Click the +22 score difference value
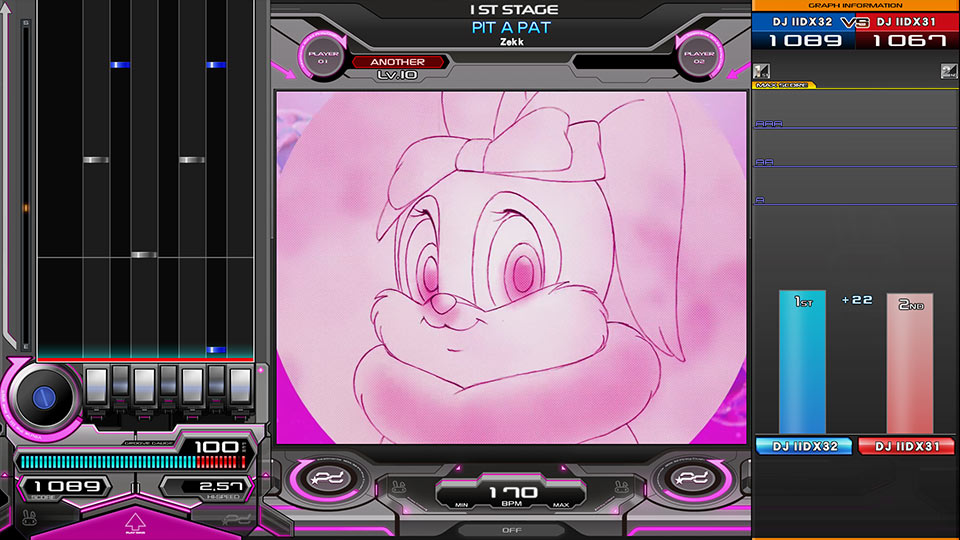The height and width of the screenshot is (540, 960). click(x=857, y=300)
